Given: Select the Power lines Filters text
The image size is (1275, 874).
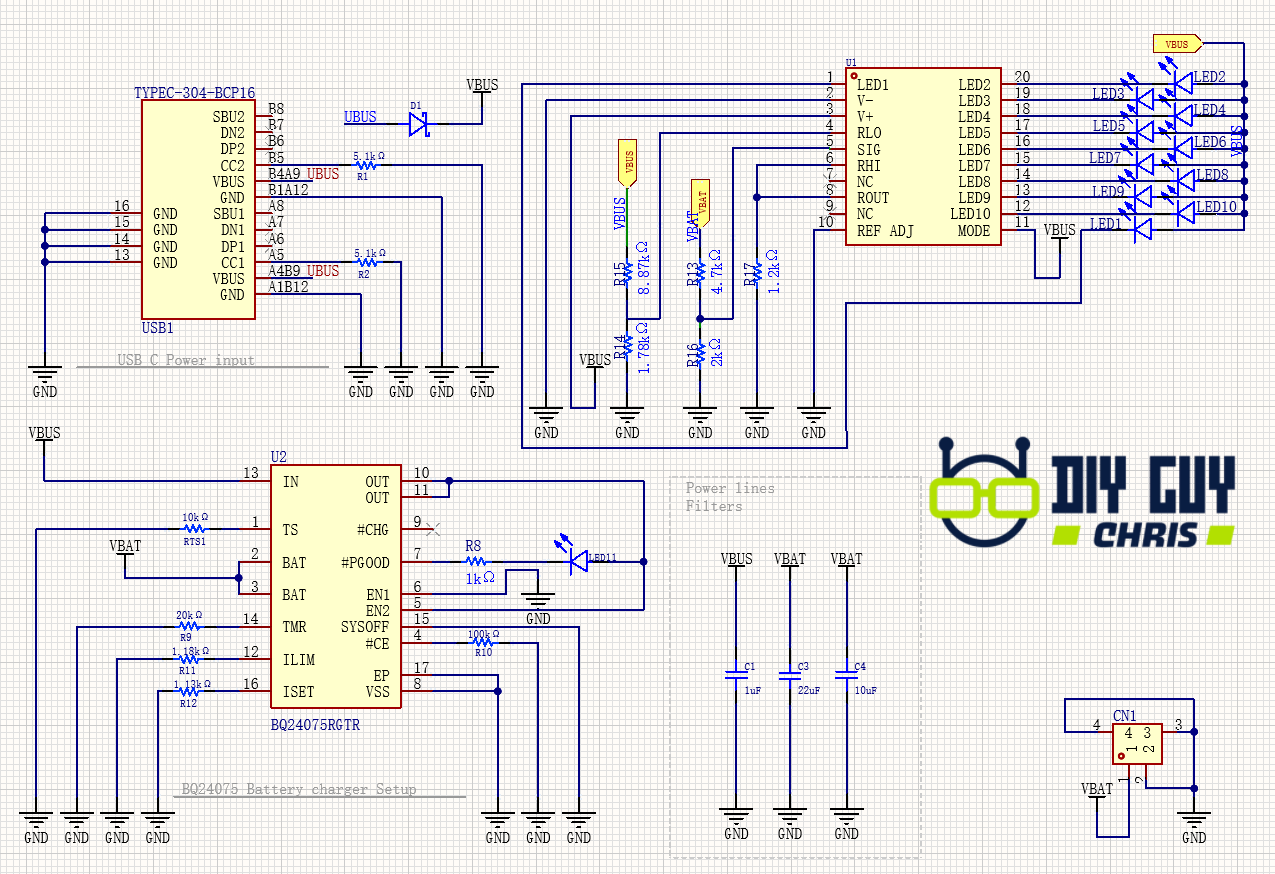Looking at the screenshot, I should click(x=730, y=497).
